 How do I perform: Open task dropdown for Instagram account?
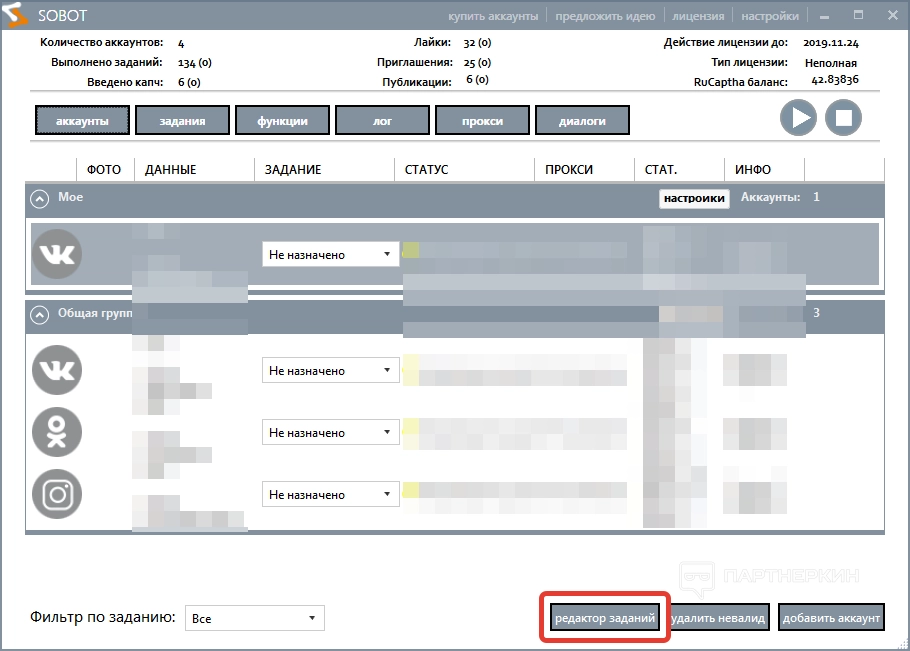329,495
